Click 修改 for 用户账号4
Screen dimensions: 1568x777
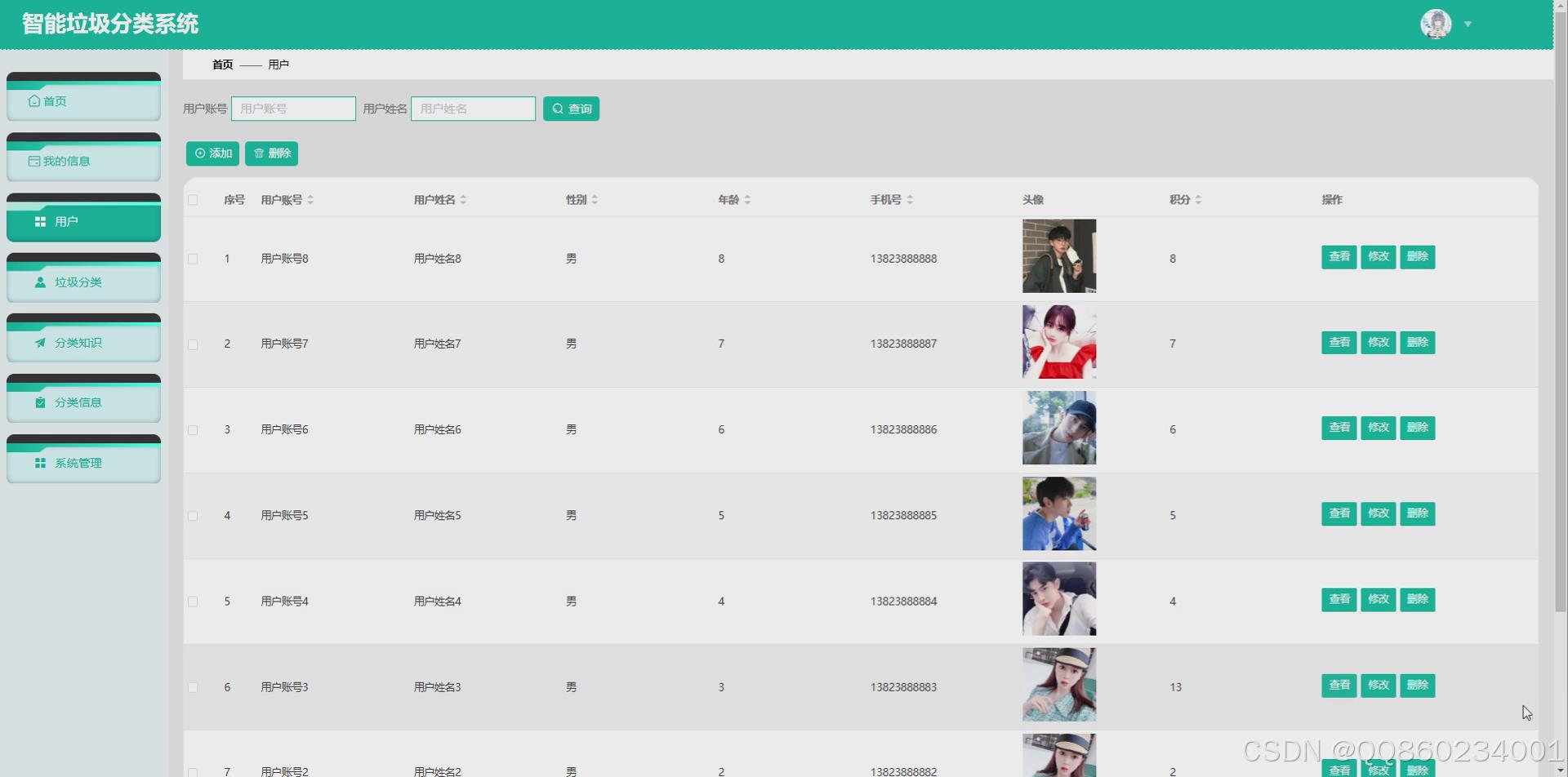point(1379,600)
